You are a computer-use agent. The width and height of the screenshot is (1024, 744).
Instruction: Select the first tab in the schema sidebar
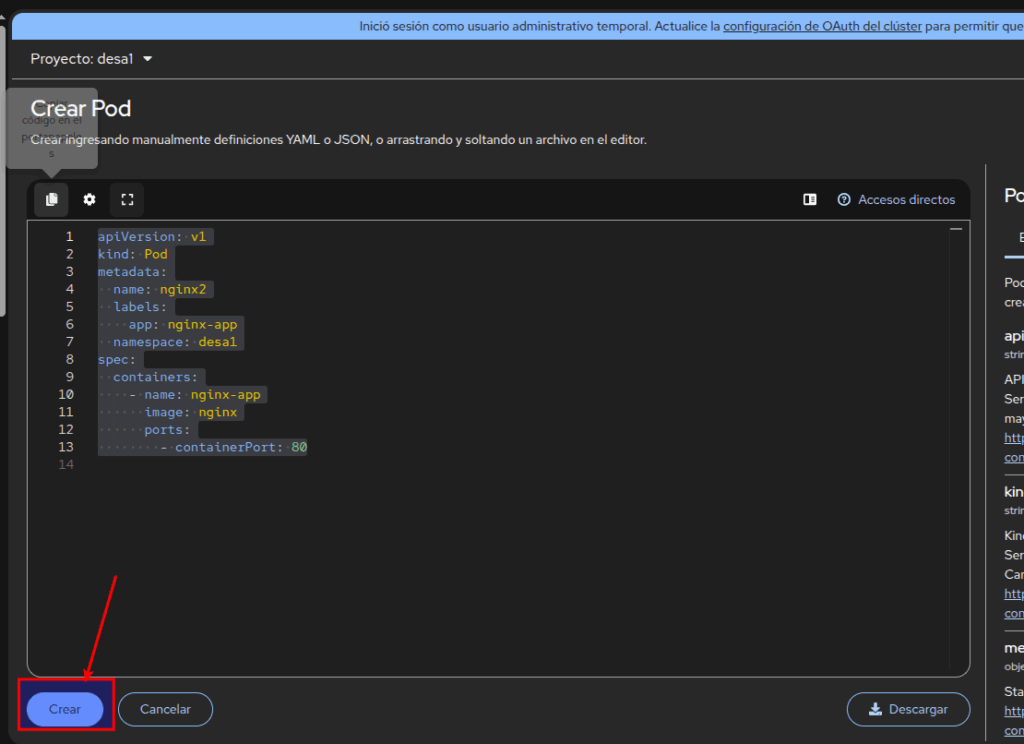point(1018,237)
